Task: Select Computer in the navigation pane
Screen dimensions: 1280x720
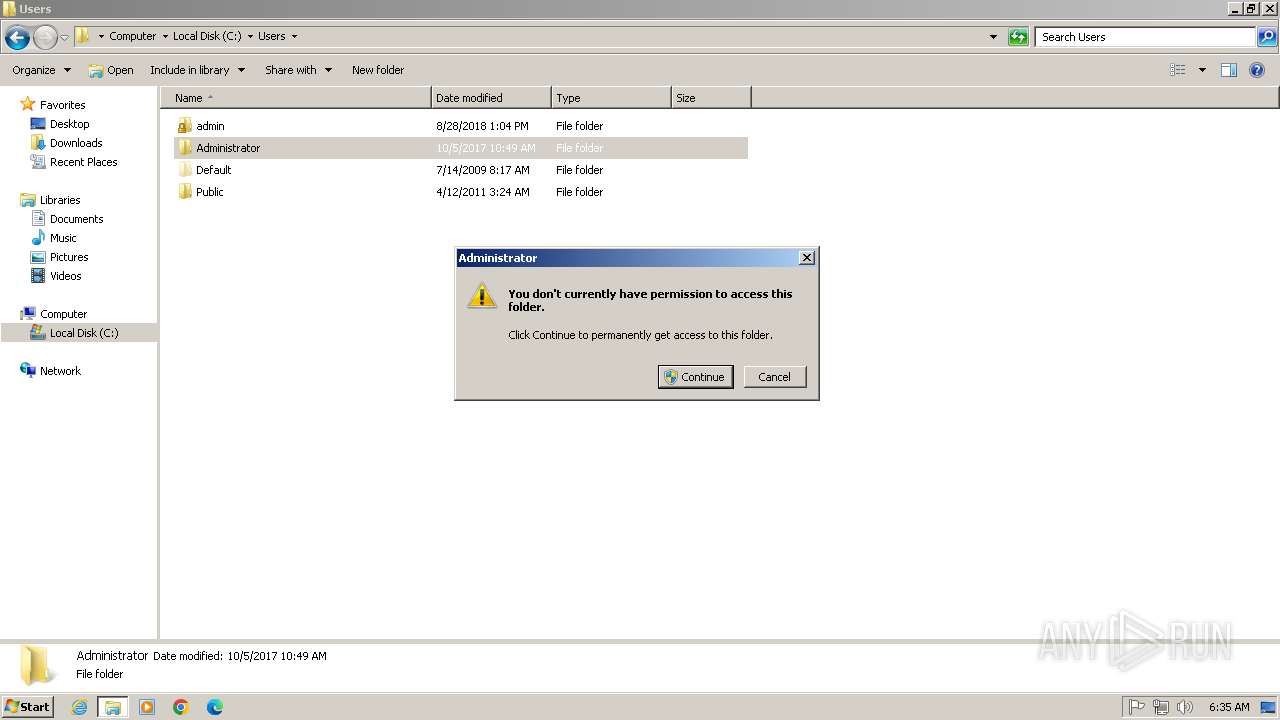Action: pyautogui.click(x=54, y=314)
